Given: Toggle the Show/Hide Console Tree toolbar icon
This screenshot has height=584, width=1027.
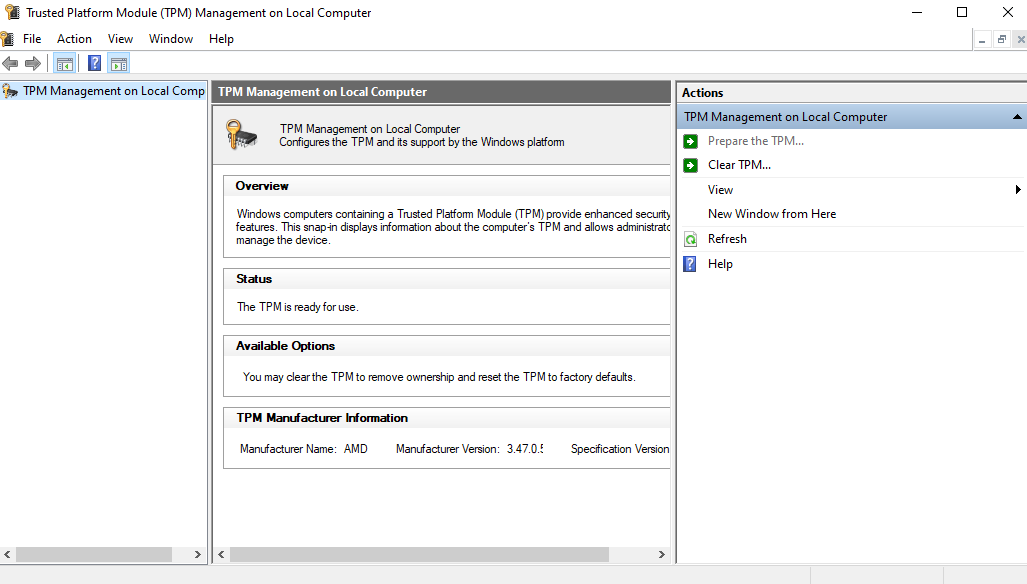Looking at the screenshot, I should (x=65, y=64).
